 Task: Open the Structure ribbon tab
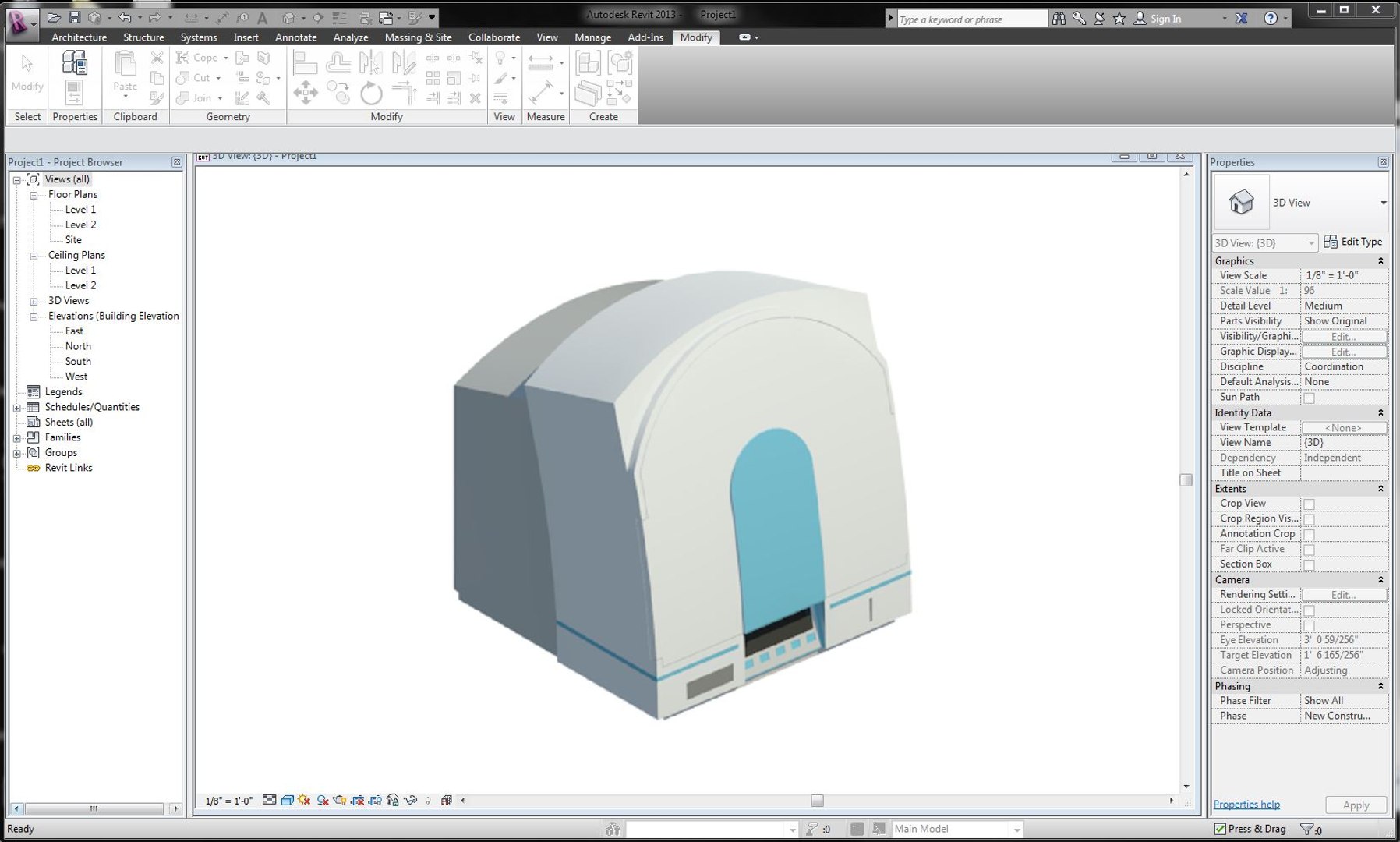[x=143, y=37]
